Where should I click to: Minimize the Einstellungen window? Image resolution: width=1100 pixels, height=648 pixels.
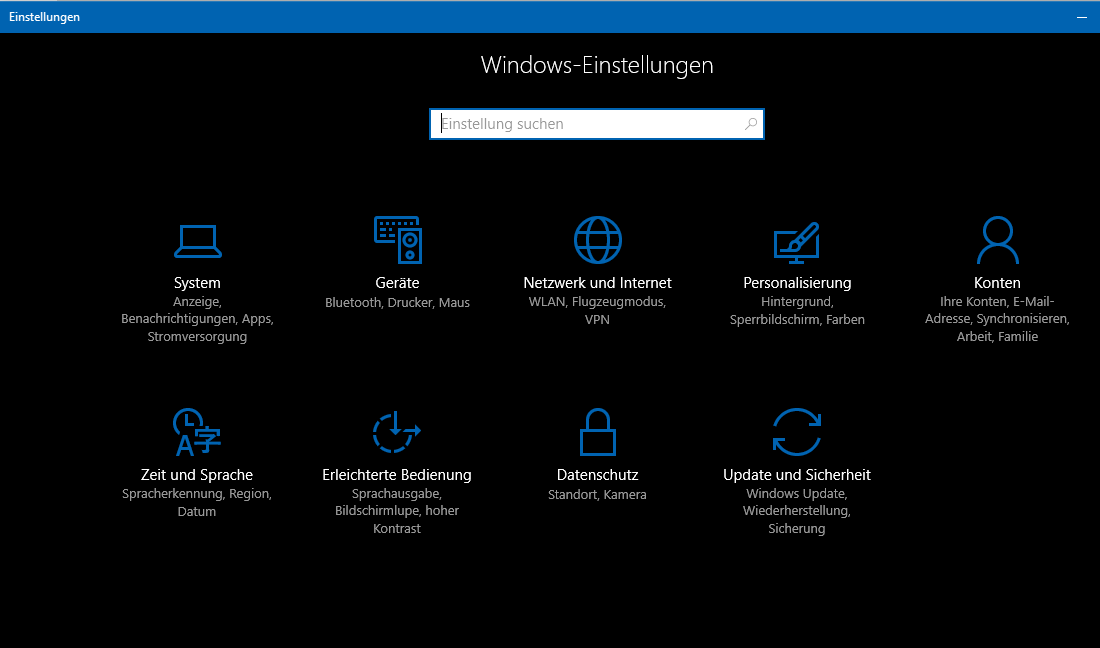coord(1082,17)
